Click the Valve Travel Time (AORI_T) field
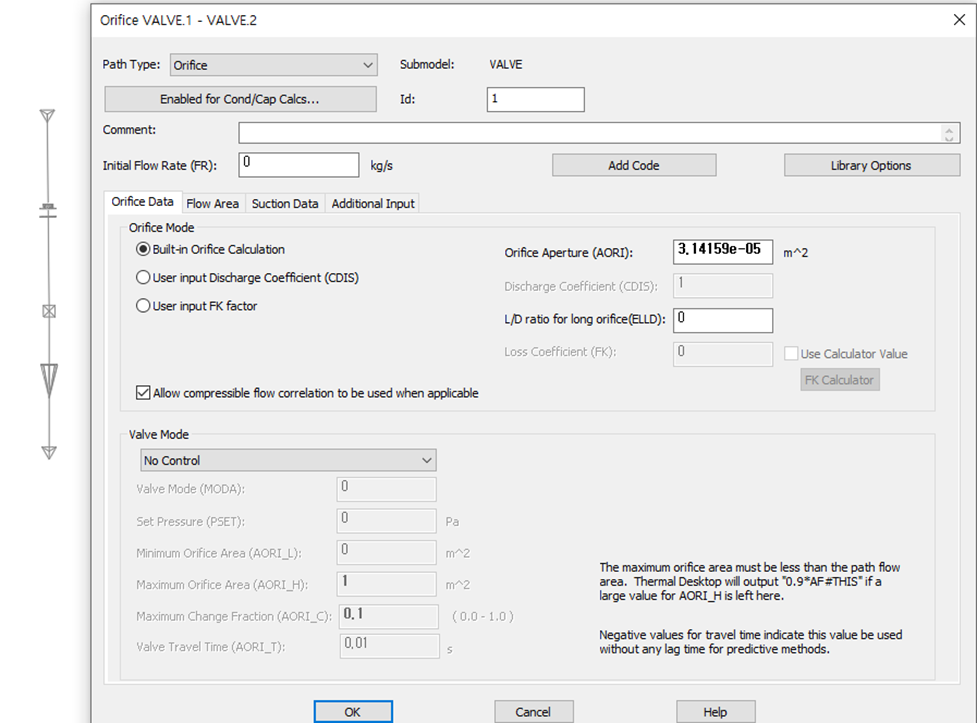 (x=389, y=646)
